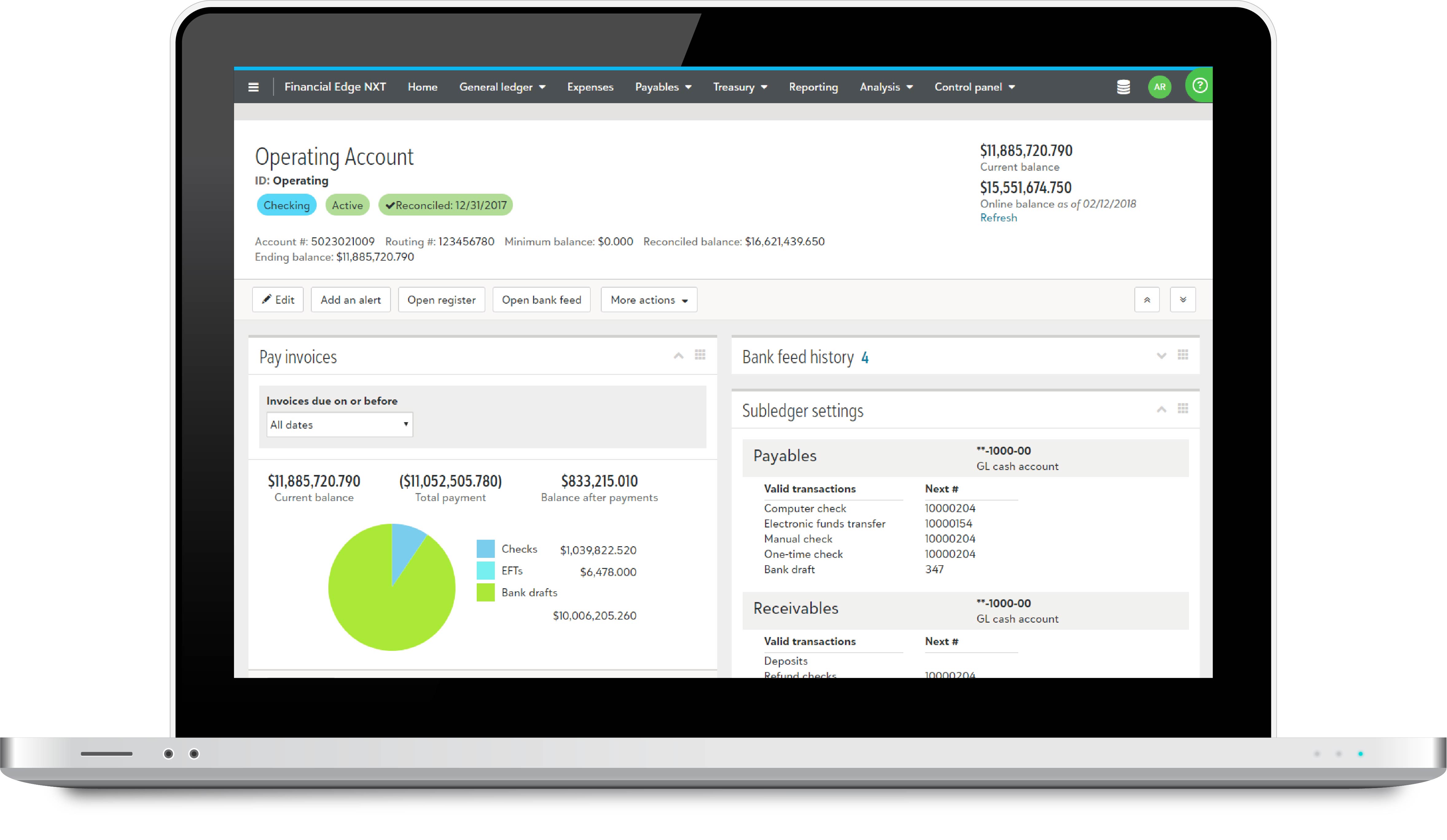The image size is (1447, 840).
Task: Click the $15,551,674.750 online balance
Action: (x=1026, y=187)
